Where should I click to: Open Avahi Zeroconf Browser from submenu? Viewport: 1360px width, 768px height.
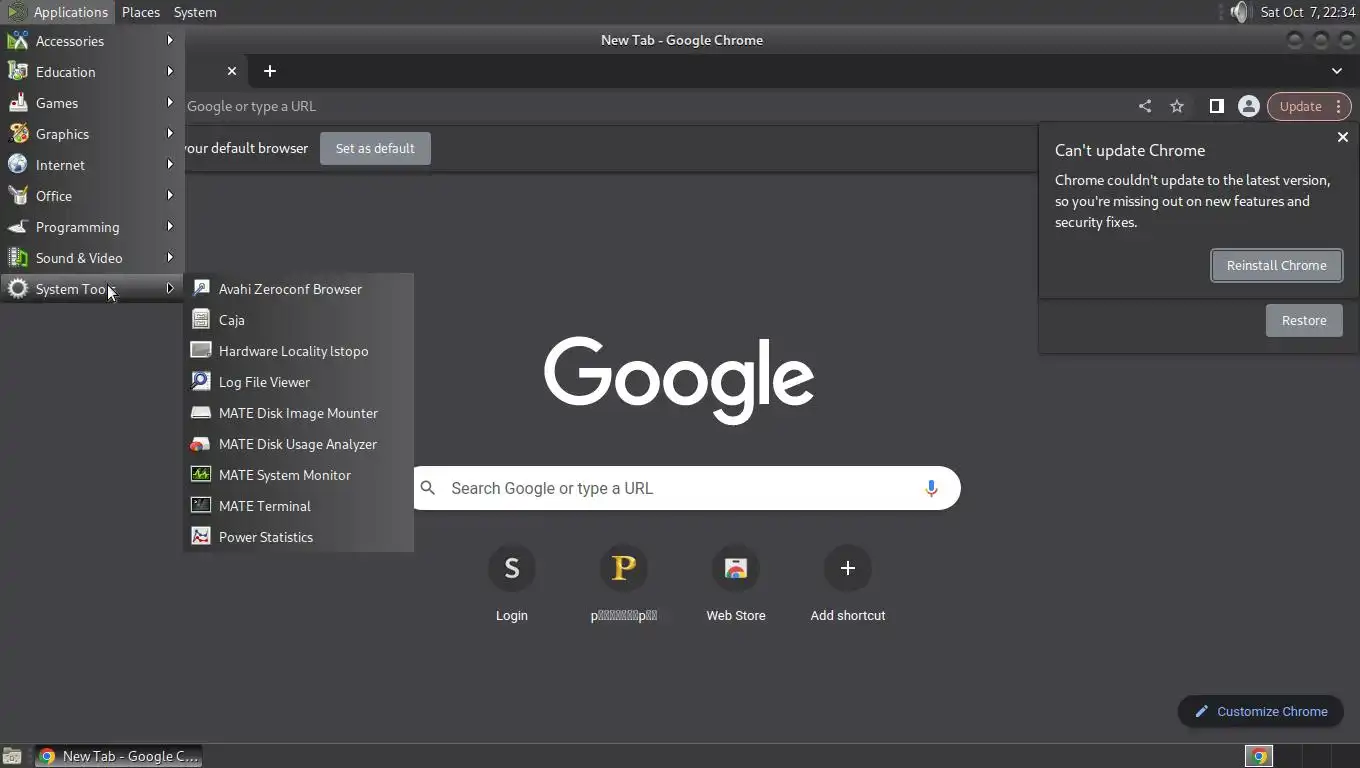(x=298, y=289)
